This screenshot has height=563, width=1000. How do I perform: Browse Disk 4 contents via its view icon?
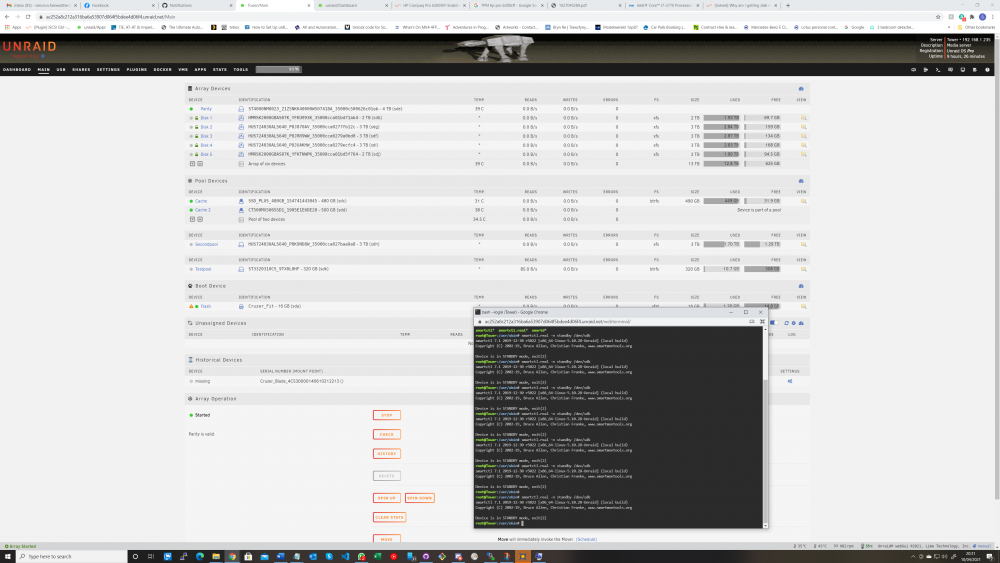(804, 145)
